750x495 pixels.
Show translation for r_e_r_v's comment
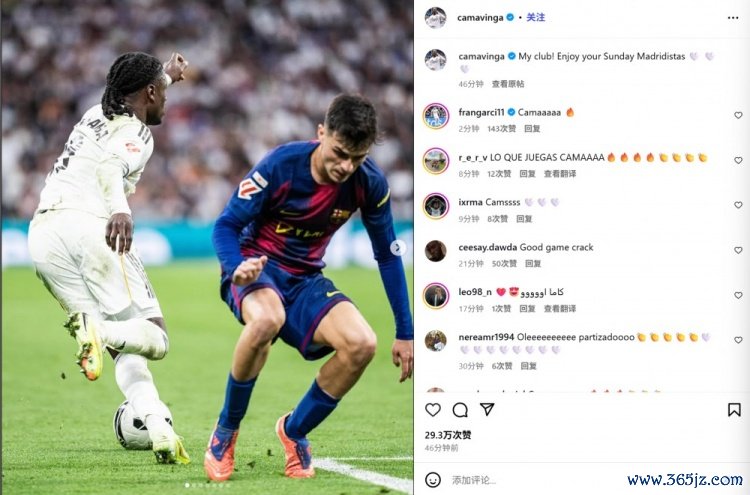pyautogui.click(x=560, y=174)
